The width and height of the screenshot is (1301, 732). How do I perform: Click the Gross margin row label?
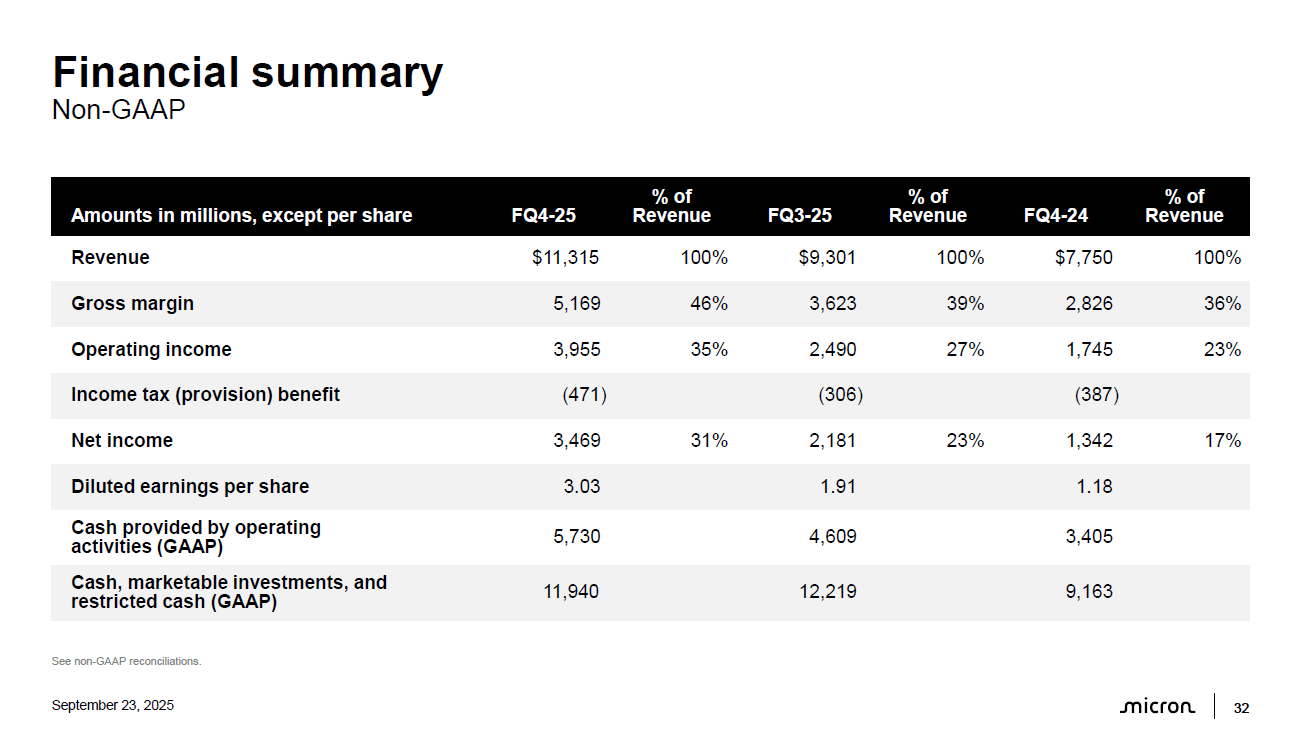pyautogui.click(x=132, y=303)
